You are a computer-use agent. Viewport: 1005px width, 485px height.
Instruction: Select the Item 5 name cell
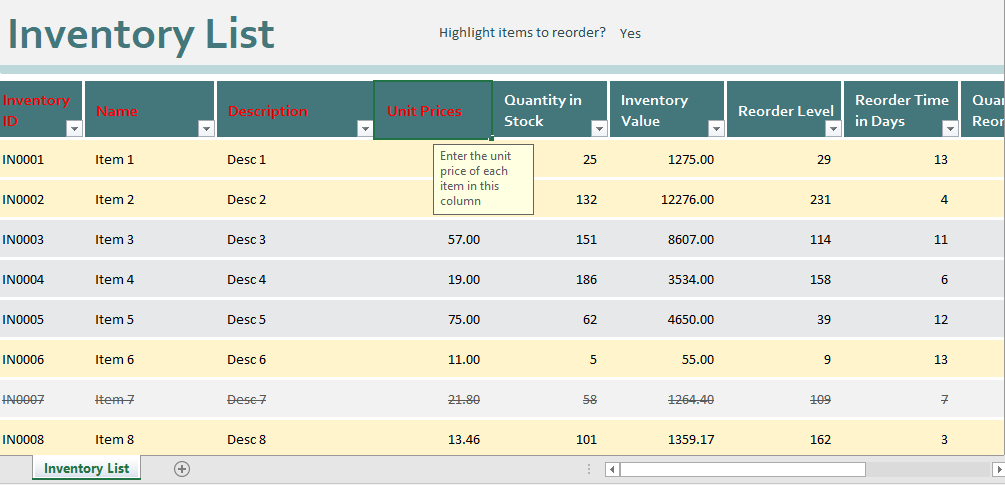(x=115, y=320)
